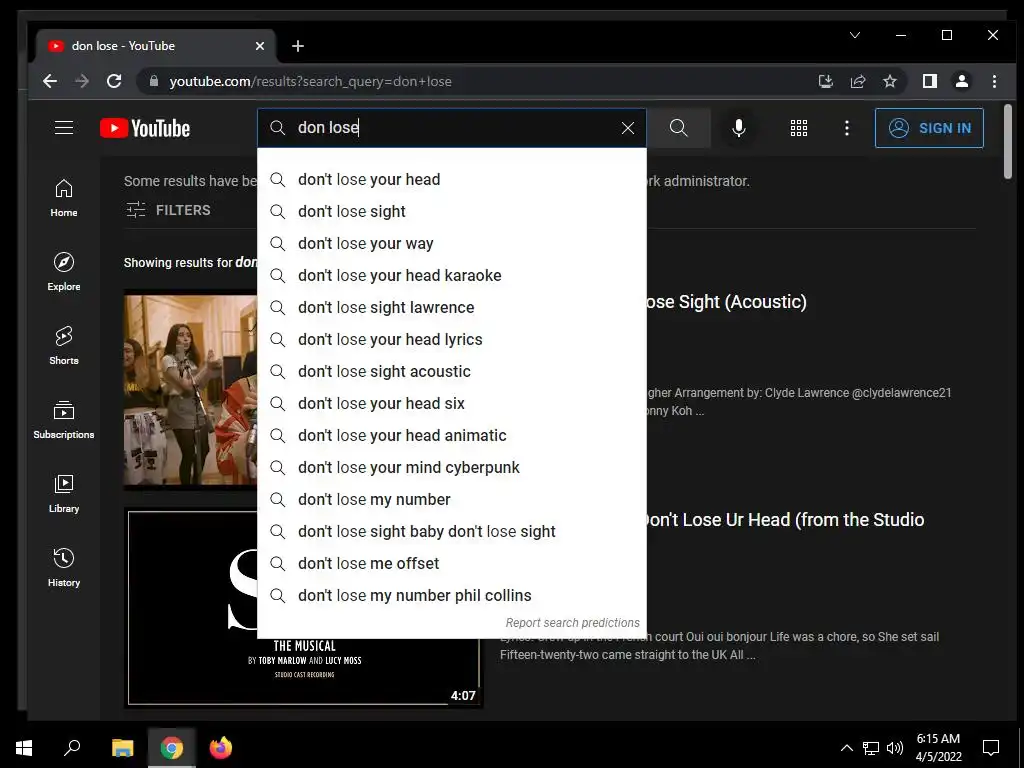Viewport: 1024px width, 768px height.
Task: Share this page from the address bar
Action: click(x=857, y=81)
